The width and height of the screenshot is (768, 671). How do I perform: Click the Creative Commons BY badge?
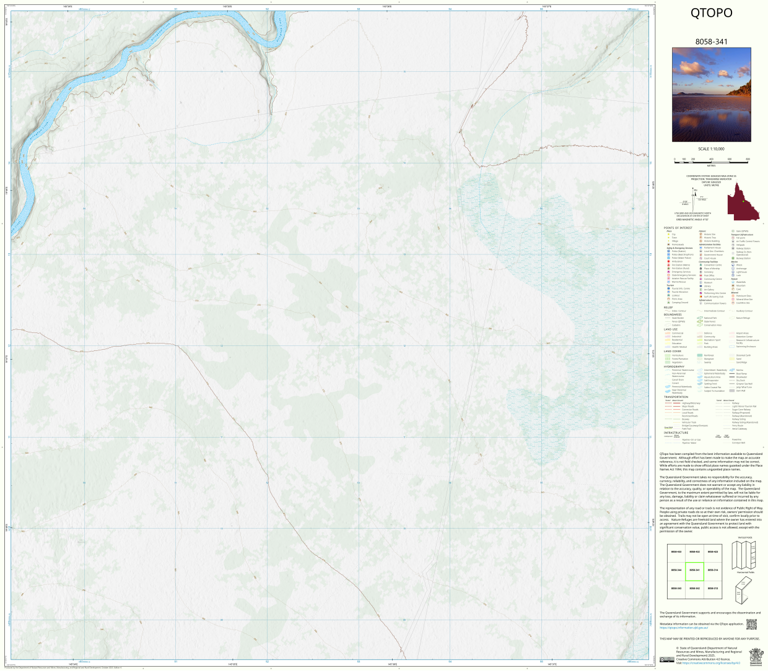tap(667, 660)
